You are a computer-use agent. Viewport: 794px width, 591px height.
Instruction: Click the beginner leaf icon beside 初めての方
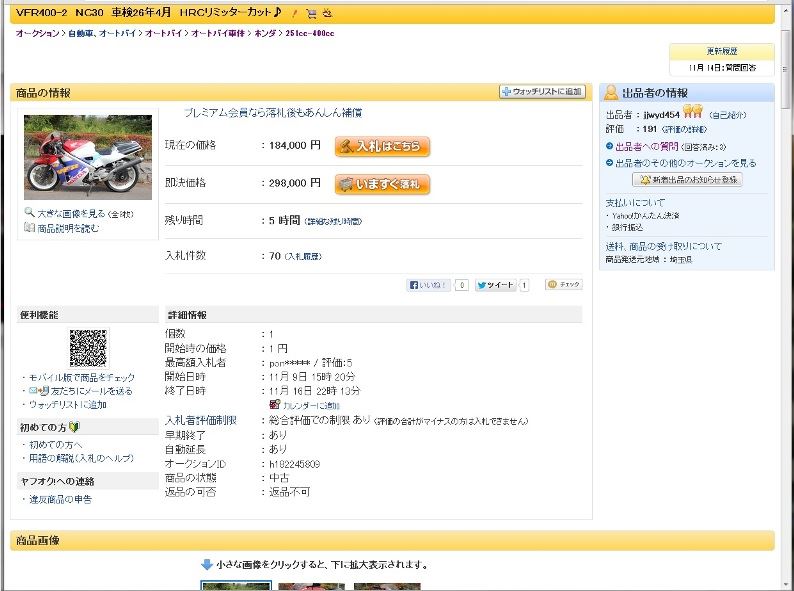coord(74,427)
